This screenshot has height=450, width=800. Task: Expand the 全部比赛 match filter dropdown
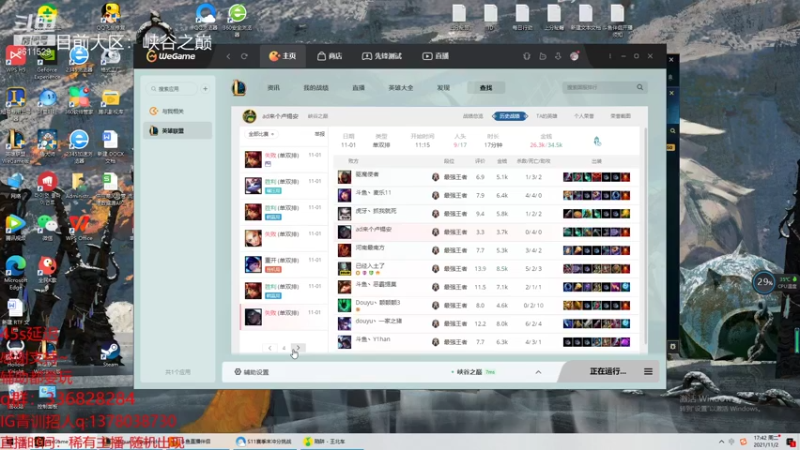click(x=261, y=134)
